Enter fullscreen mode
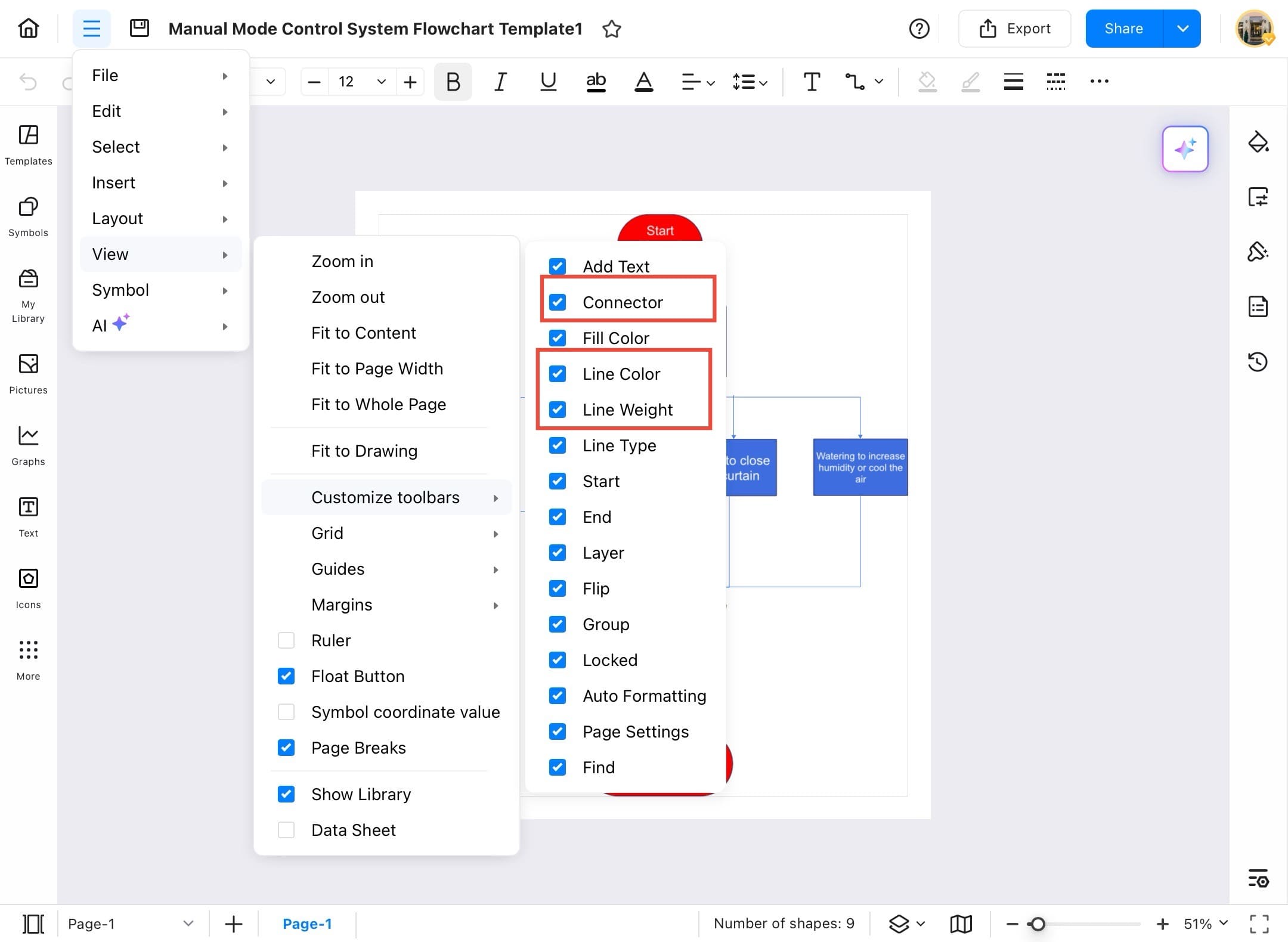The height and width of the screenshot is (942, 1288). tap(1259, 923)
